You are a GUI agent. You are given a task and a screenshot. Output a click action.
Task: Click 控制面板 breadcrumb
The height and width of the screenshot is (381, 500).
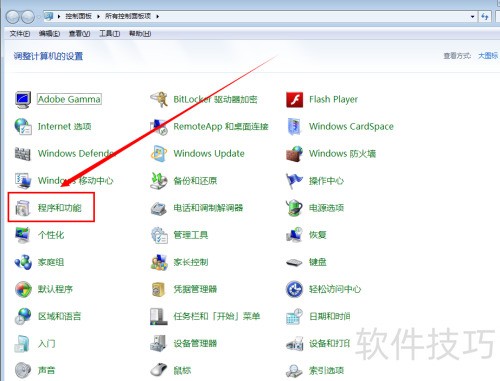pyautogui.click(x=78, y=16)
